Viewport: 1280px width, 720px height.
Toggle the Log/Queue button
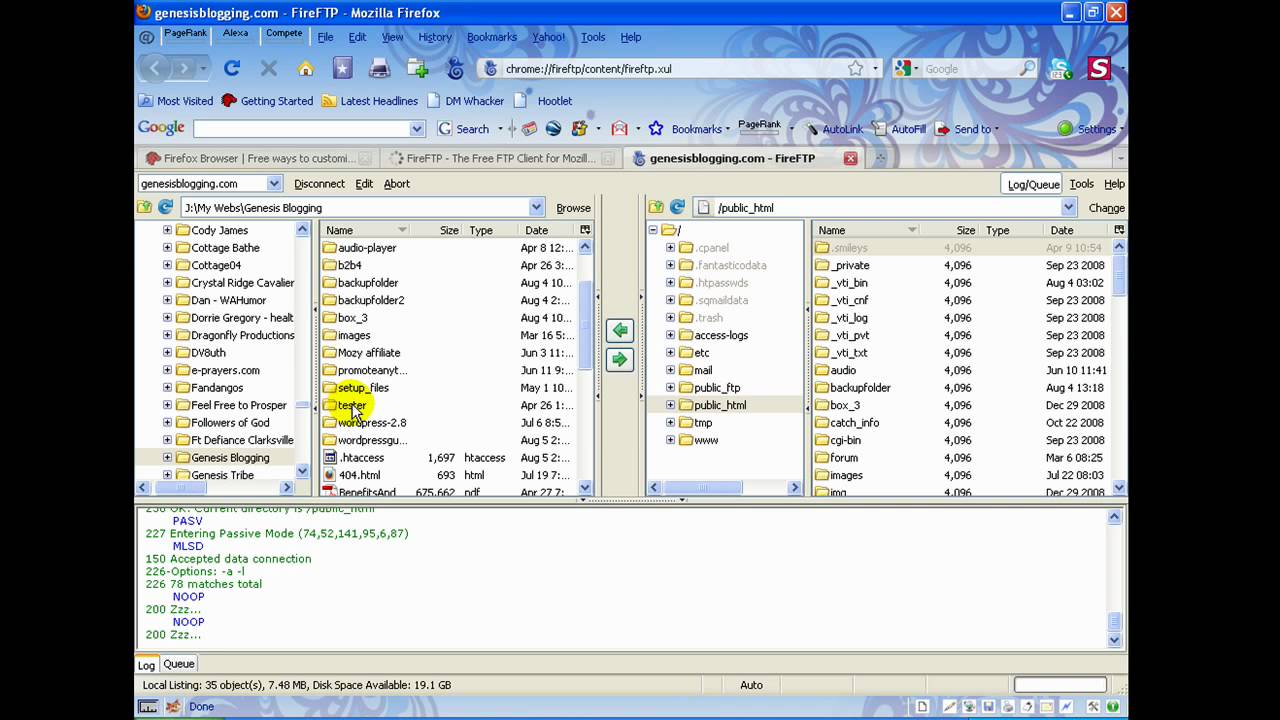[1033, 184]
